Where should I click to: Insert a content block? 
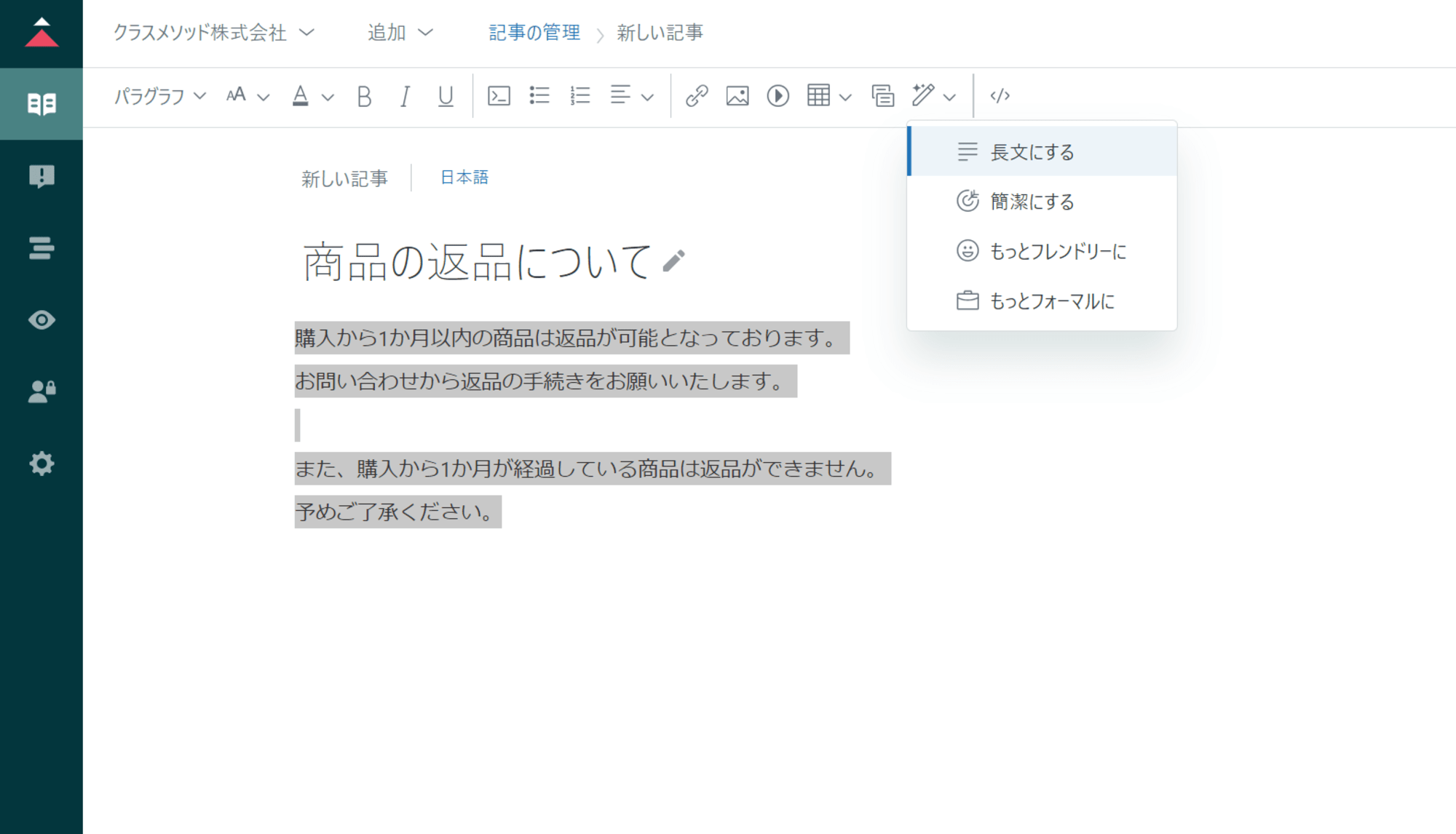pyautogui.click(x=882, y=96)
